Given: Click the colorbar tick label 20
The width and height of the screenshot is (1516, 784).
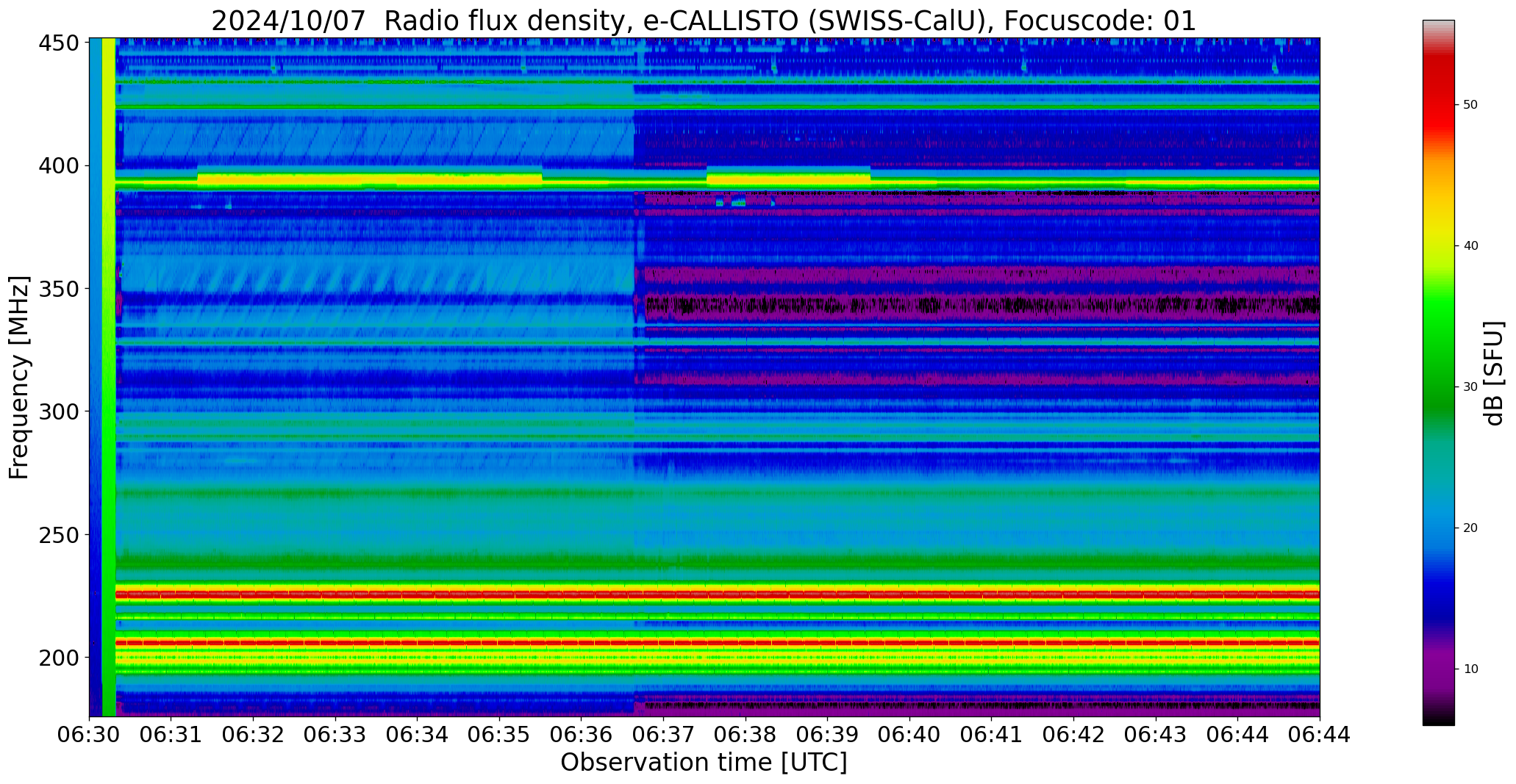Looking at the screenshot, I should (x=1470, y=528).
